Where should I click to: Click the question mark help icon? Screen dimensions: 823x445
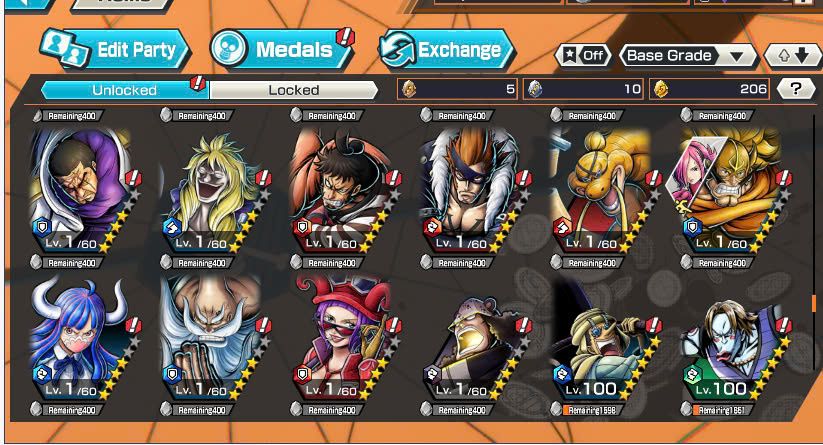(x=796, y=89)
